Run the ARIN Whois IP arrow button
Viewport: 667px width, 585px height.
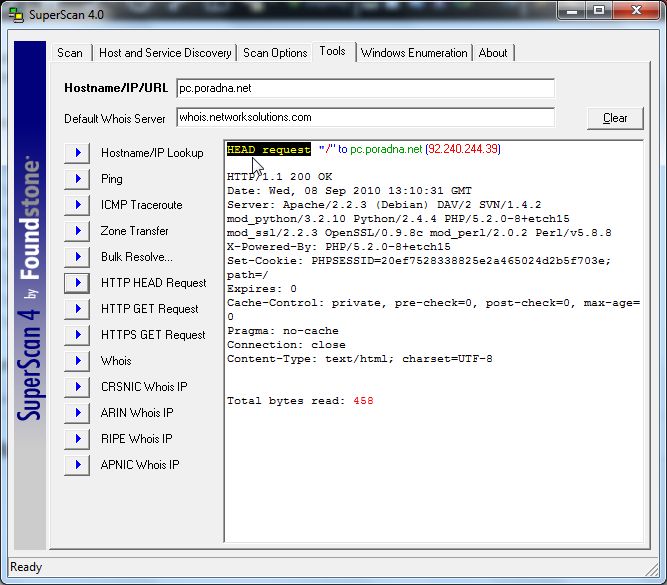[x=77, y=413]
